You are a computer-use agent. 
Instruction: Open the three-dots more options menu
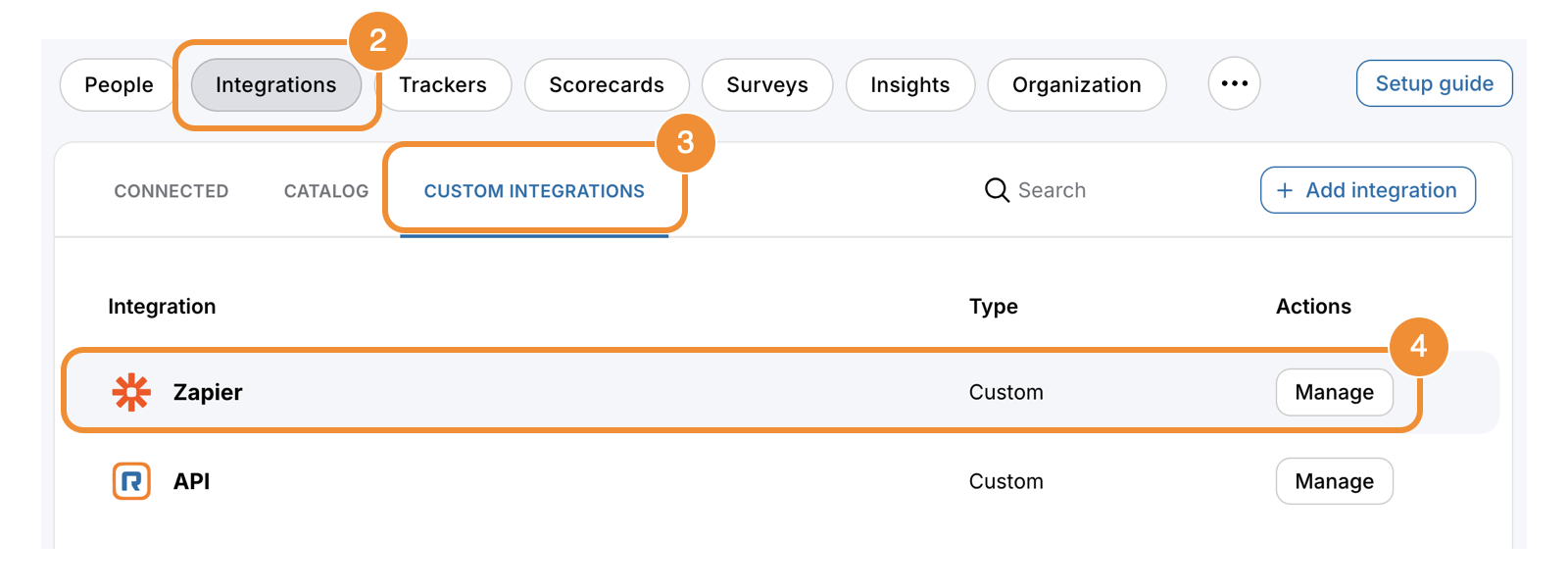coord(1234,83)
